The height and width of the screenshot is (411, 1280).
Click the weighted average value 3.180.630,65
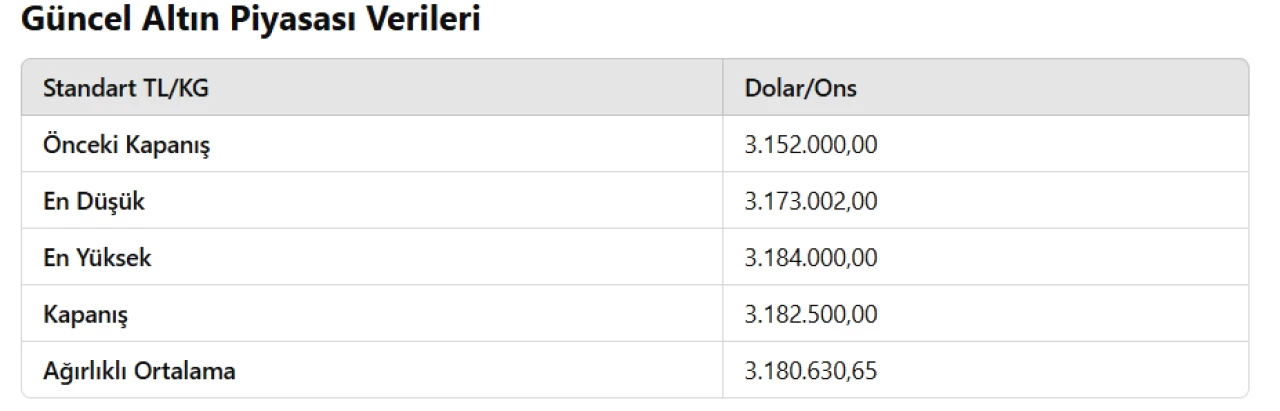810,371
